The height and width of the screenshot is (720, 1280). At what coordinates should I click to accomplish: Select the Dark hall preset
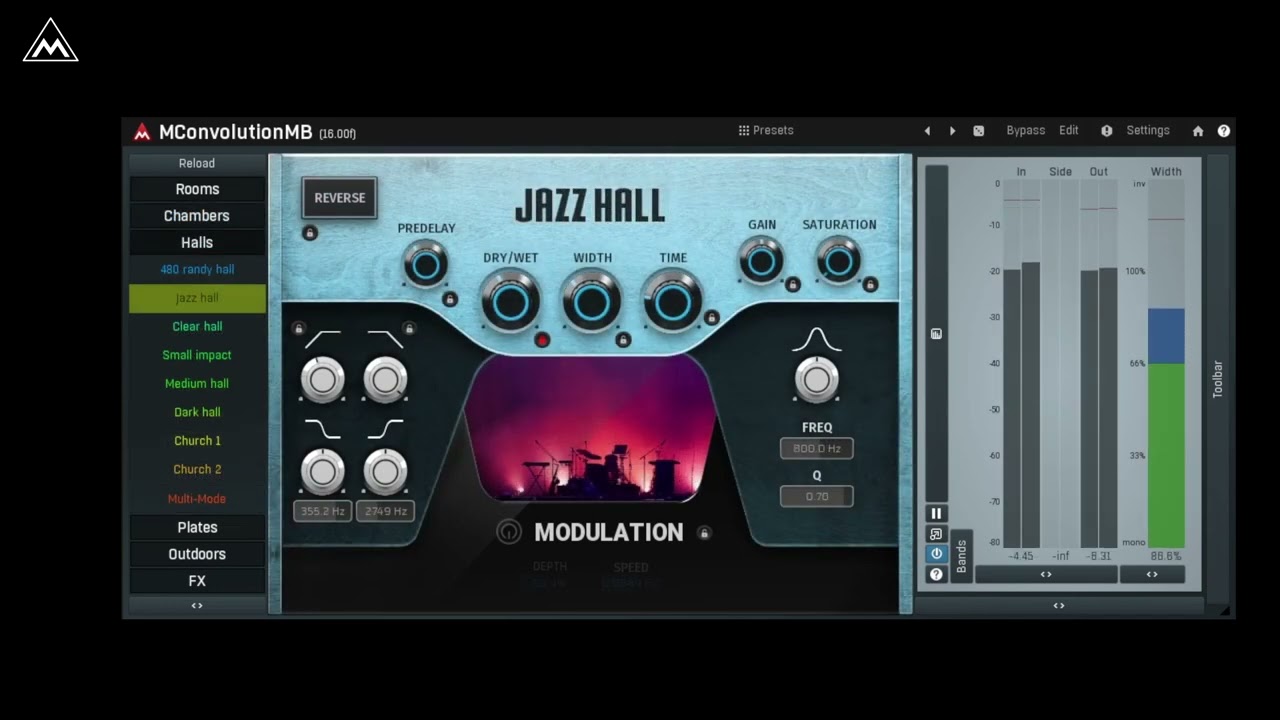pyautogui.click(x=197, y=413)
